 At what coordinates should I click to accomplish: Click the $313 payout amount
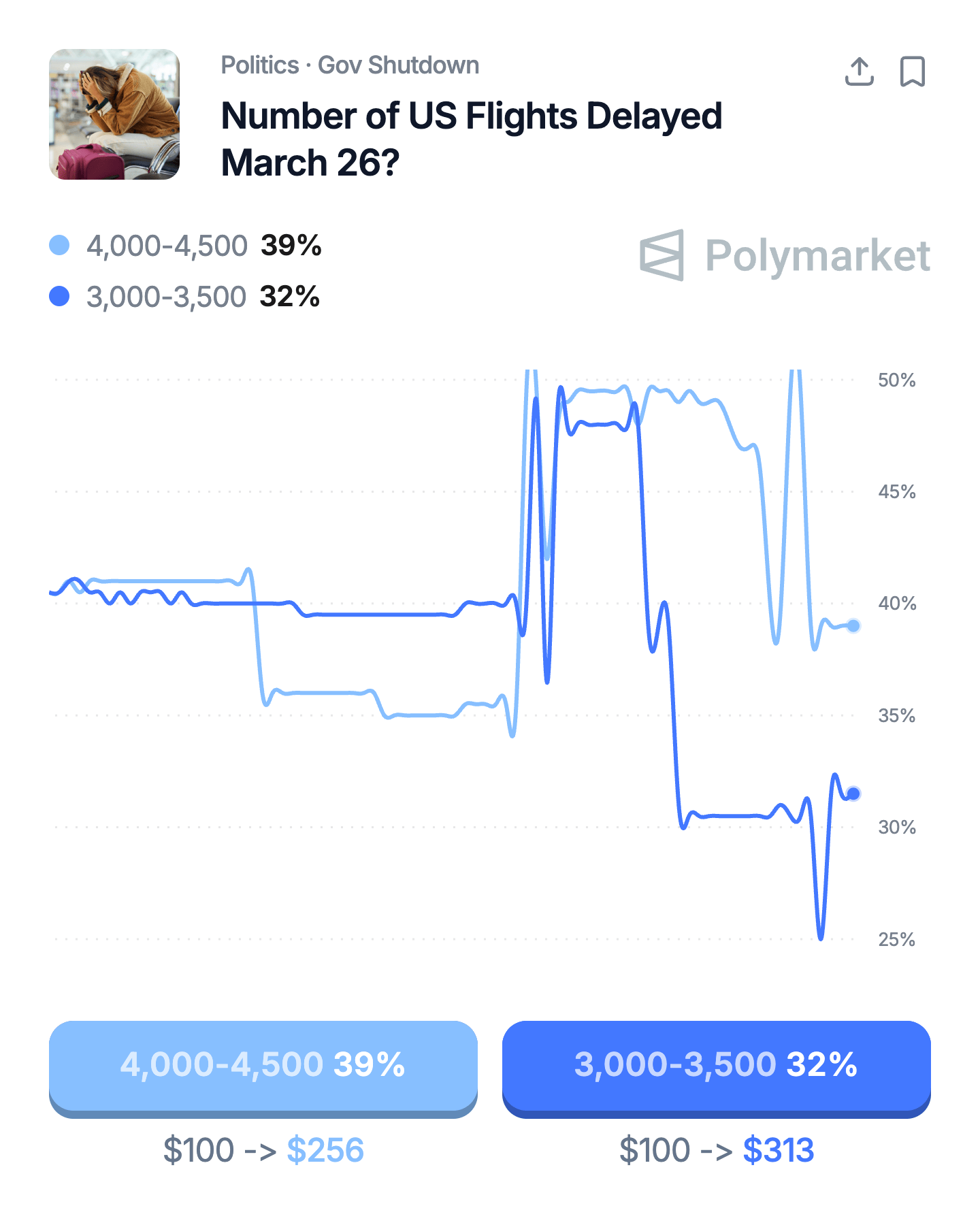pos(778,1151)
